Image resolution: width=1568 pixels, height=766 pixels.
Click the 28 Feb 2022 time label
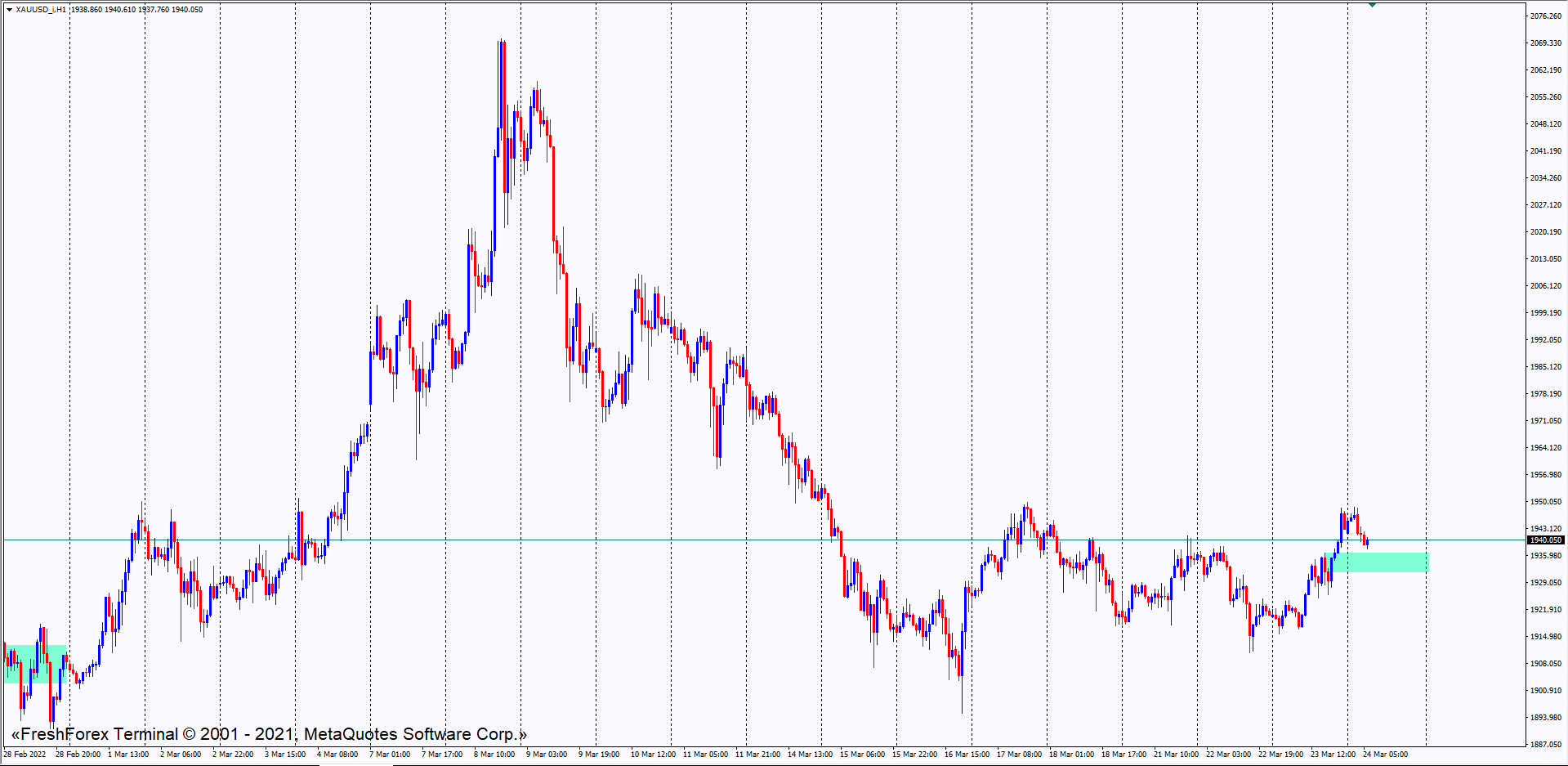[25, 755]
